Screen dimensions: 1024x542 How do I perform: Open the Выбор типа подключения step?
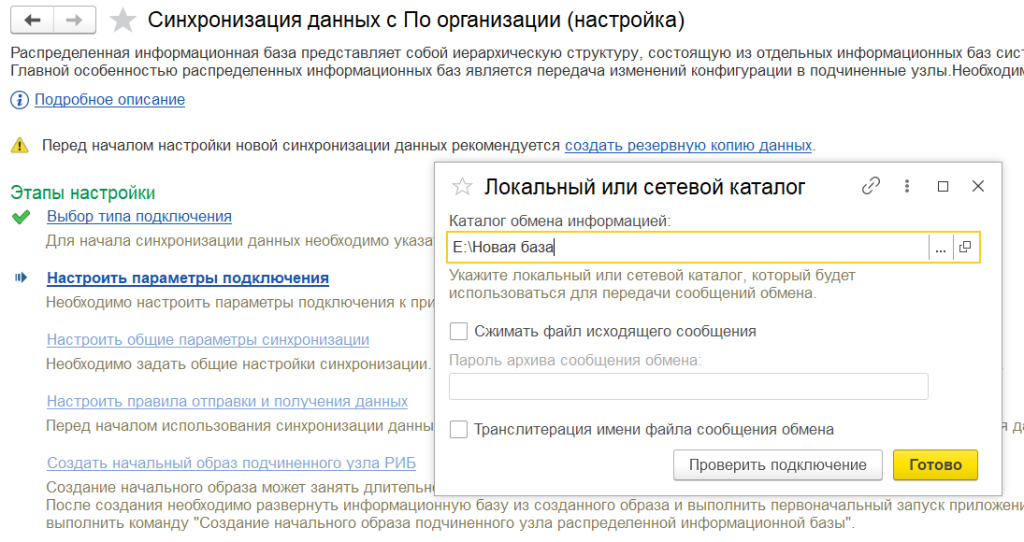pos(139,216)
